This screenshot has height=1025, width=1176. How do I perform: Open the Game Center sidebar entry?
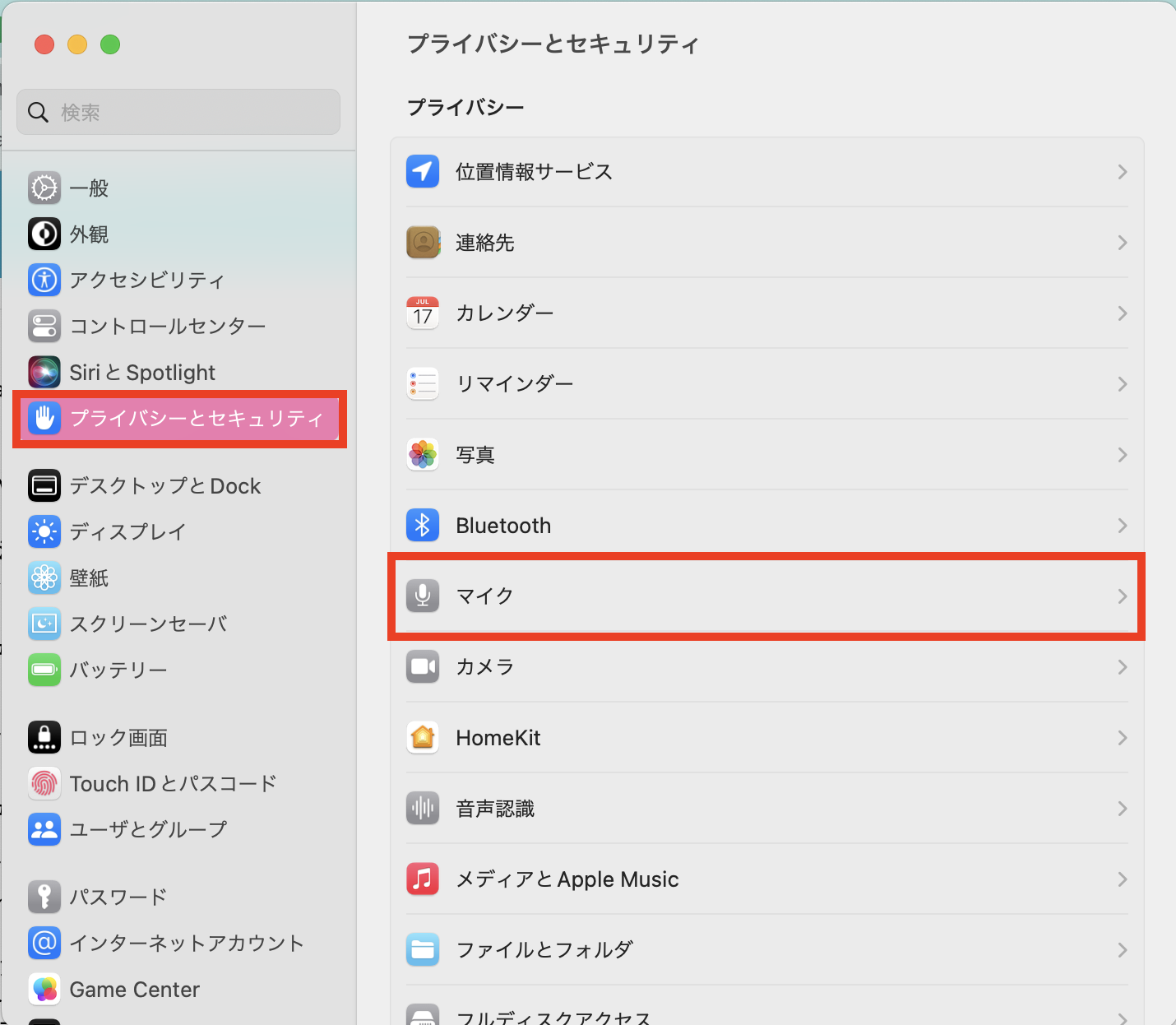click(134, 989)
